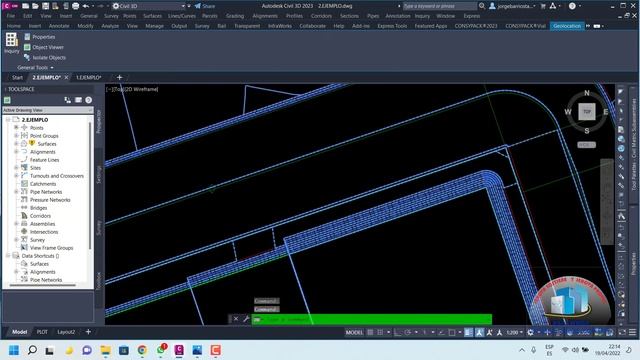Viewport: 640px width, 360px height.
Task: Expand the Point Groups tree node
Action: click(x=16, y=136)
